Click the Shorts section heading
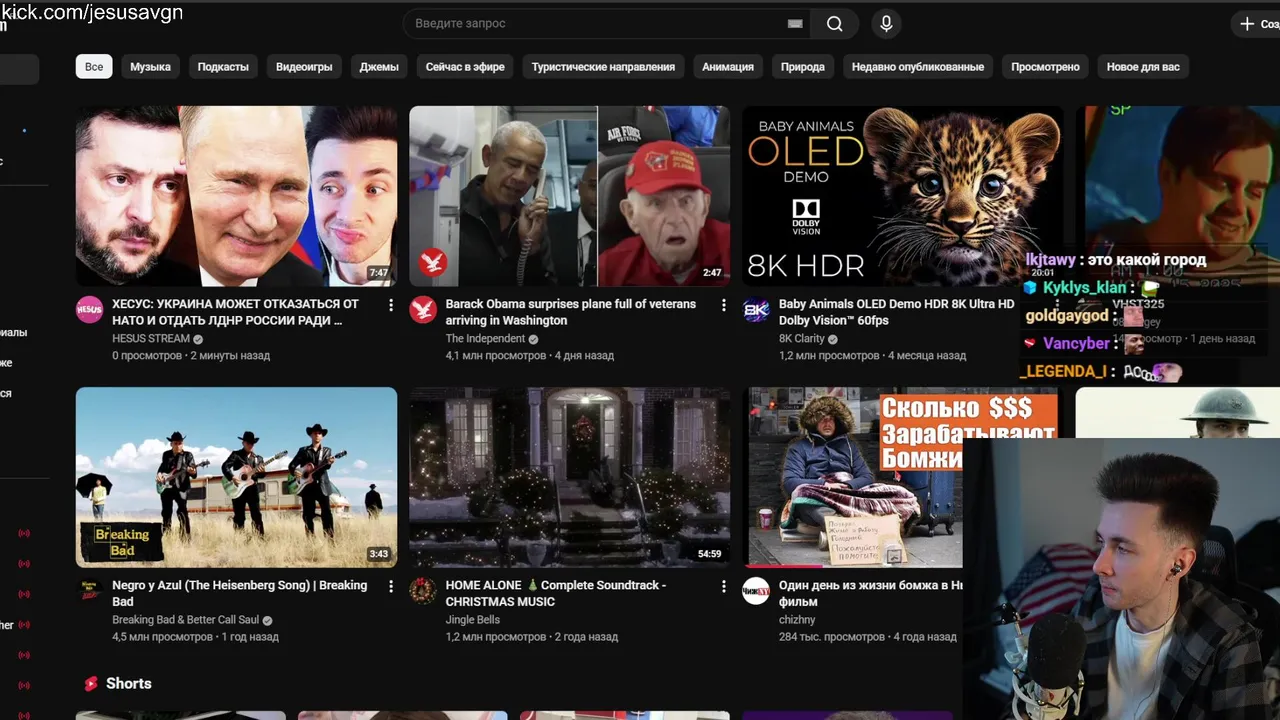This screenshot has height=720, width=1280. click(x=129, y=684)
